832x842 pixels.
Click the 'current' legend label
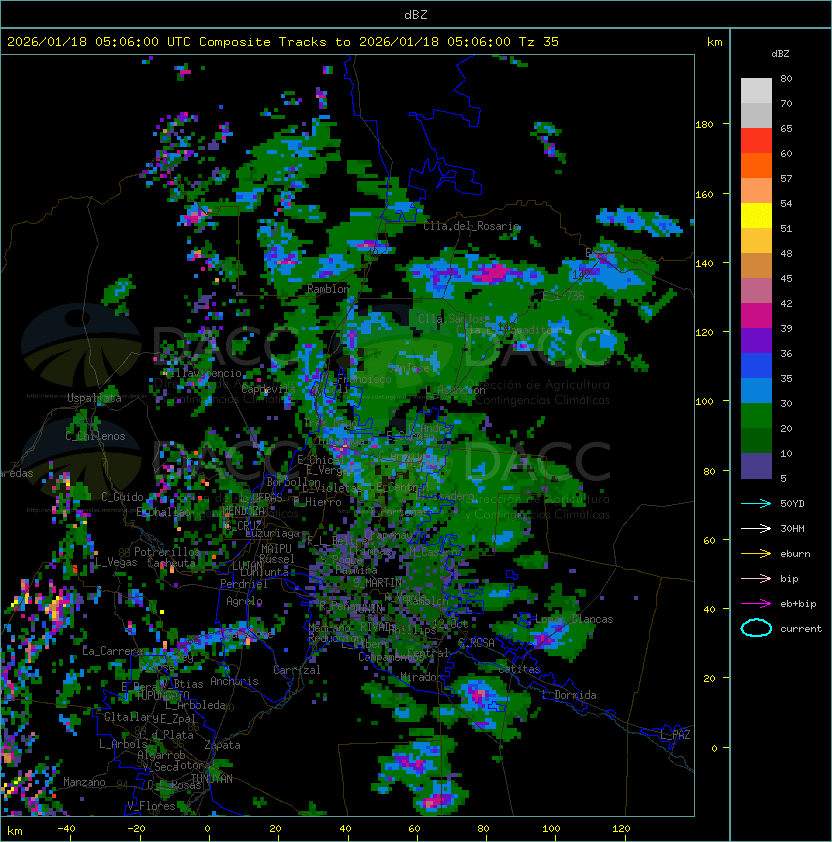(x=801, y=629)
